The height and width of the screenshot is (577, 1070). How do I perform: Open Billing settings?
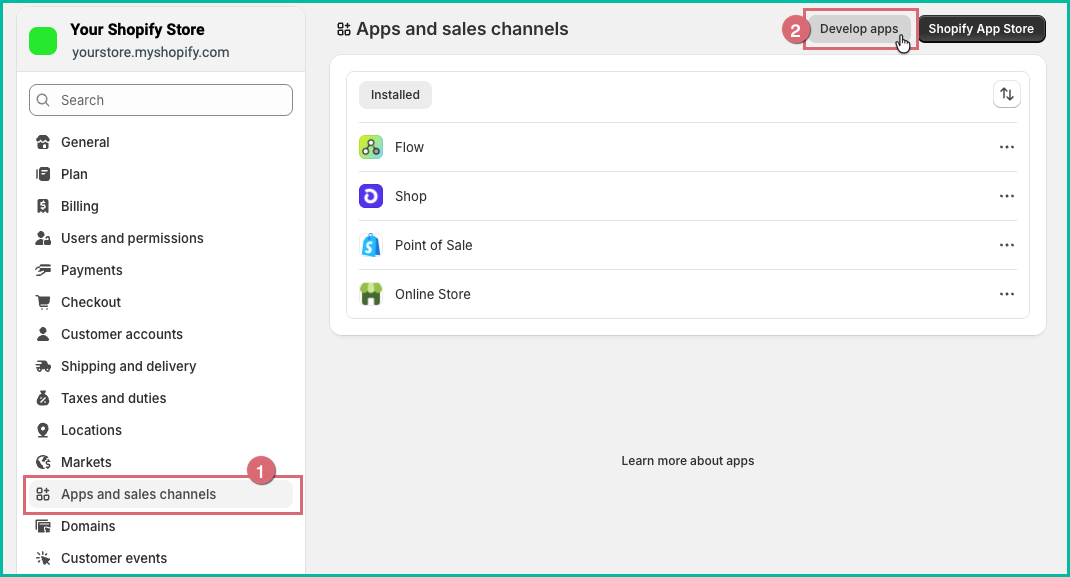point(160,206)
